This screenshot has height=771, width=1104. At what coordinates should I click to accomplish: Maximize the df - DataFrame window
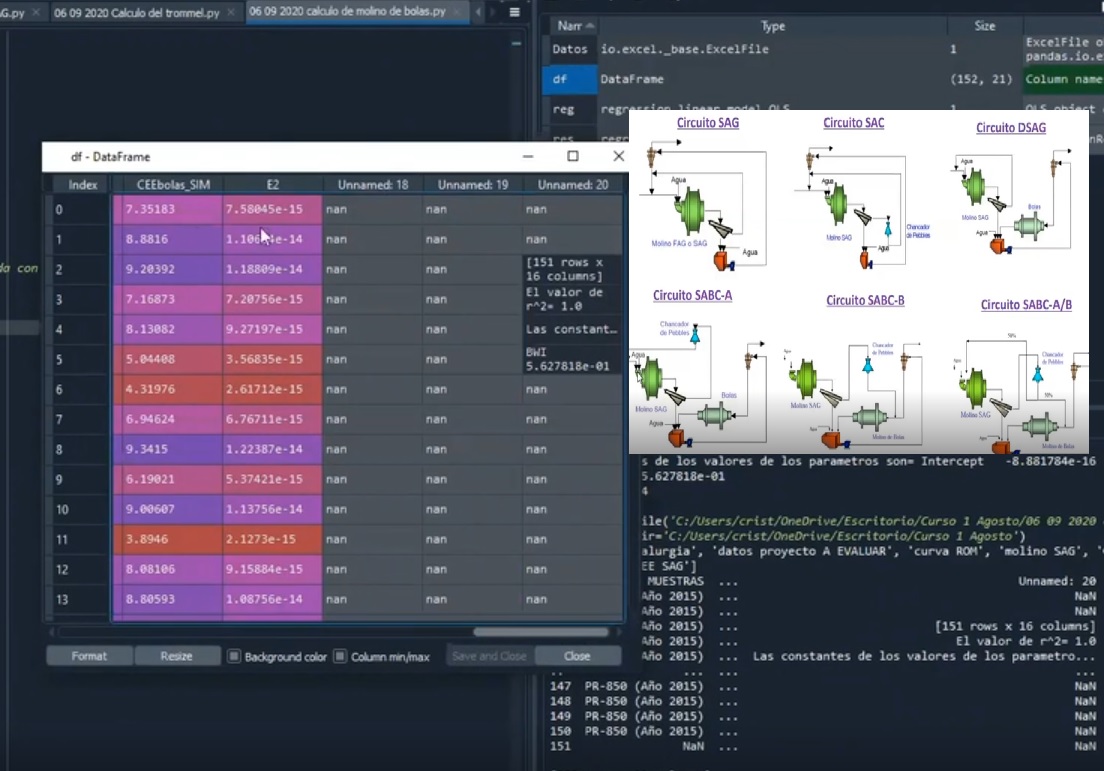[x=573, y=156]
